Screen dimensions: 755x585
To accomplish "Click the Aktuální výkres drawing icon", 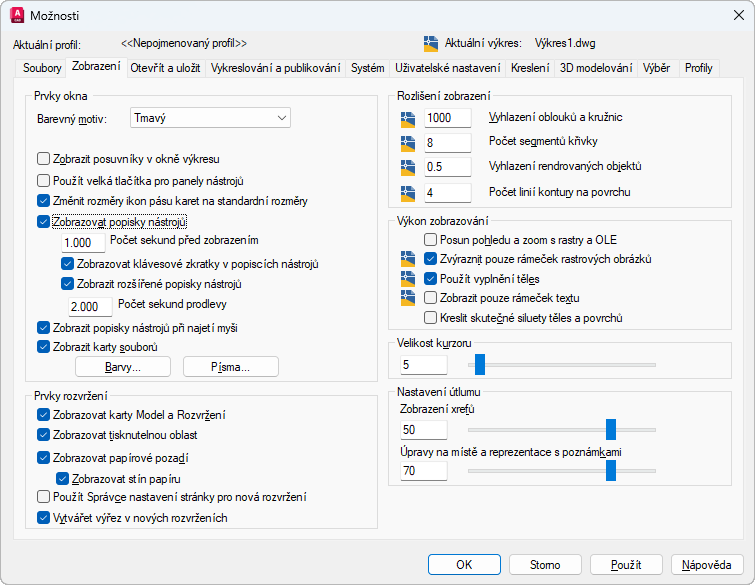I will tap(431, 43).
